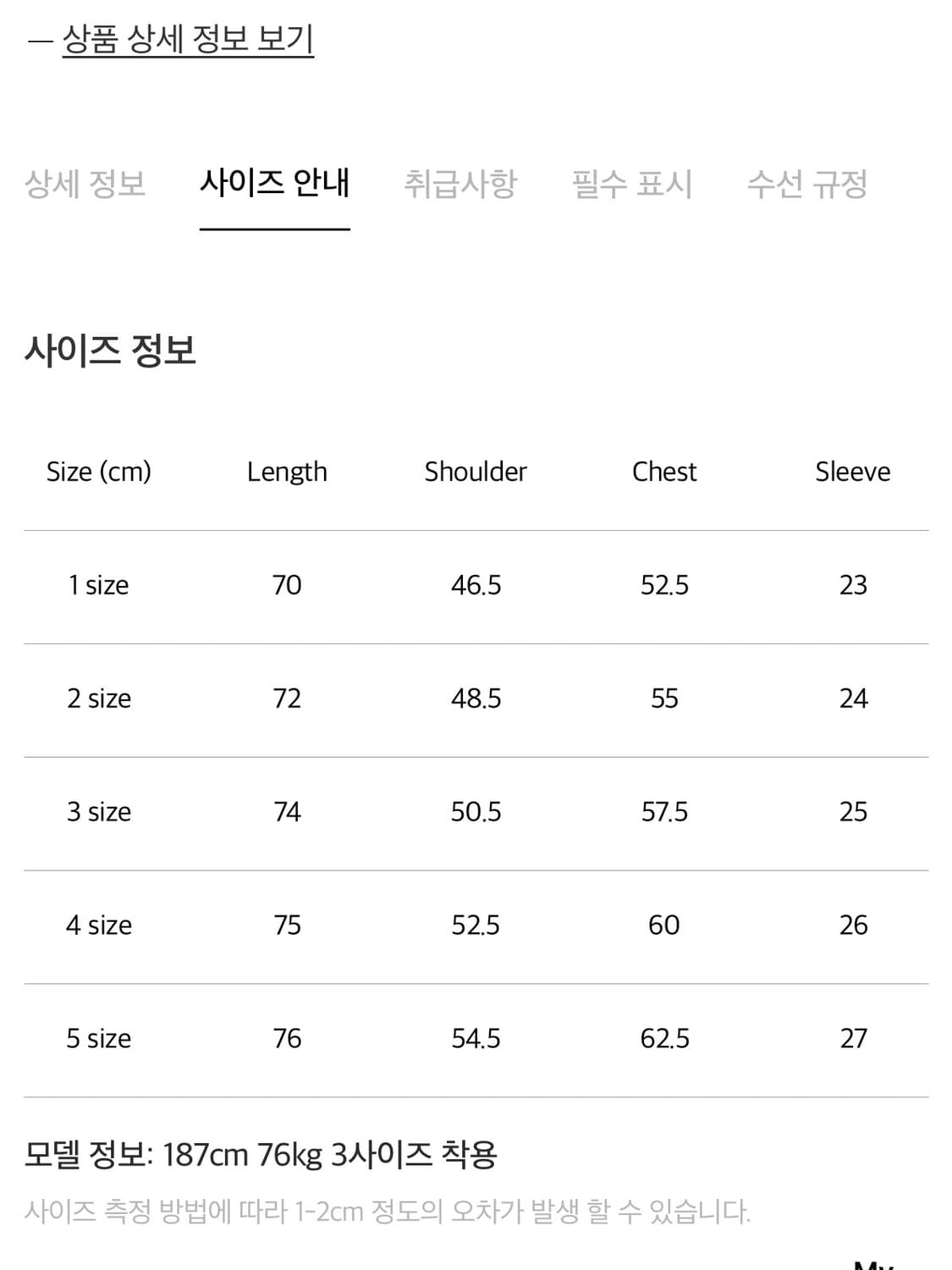Select the 2 size row label

tap(100, 698)
